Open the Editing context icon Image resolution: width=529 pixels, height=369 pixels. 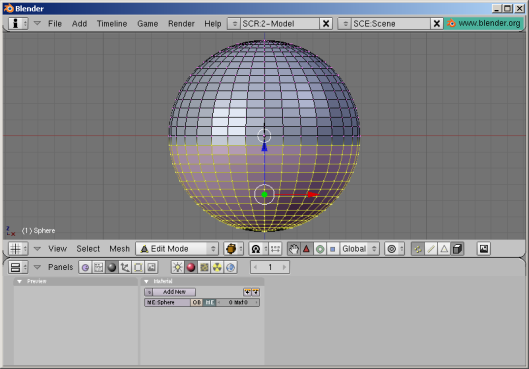coord(138,267)
